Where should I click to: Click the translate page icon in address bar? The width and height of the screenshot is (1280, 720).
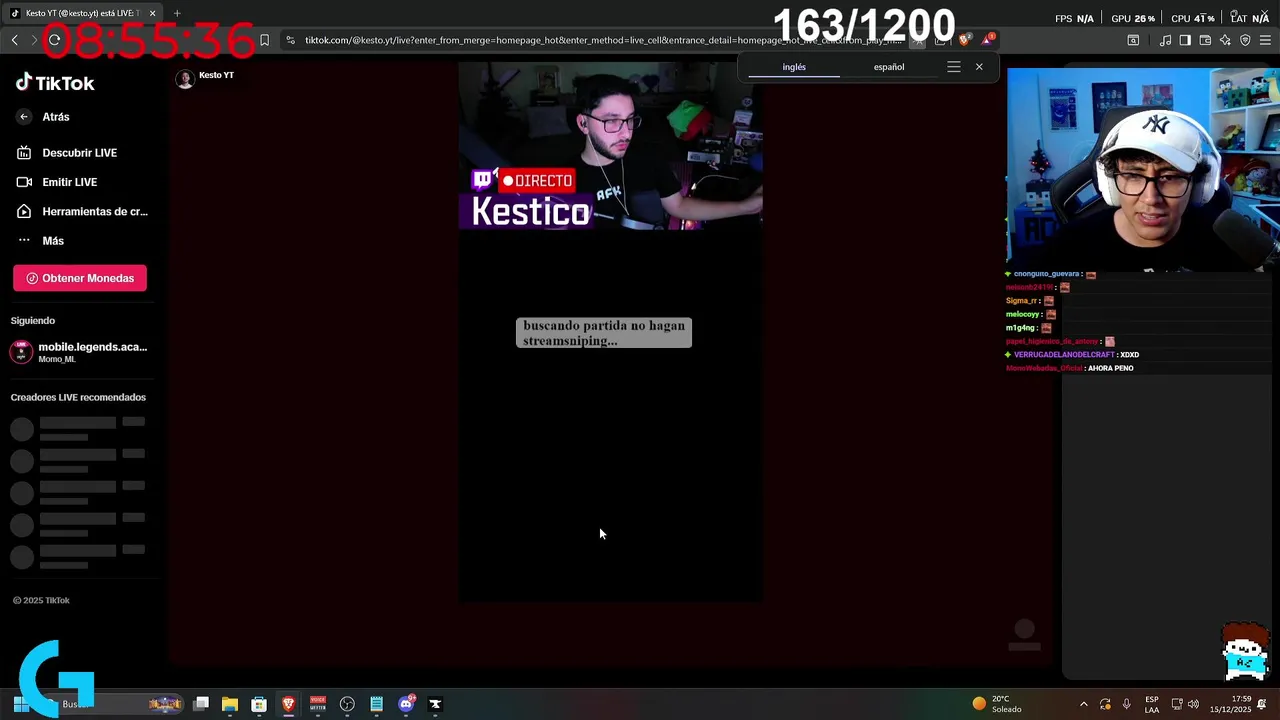[917, 40]
